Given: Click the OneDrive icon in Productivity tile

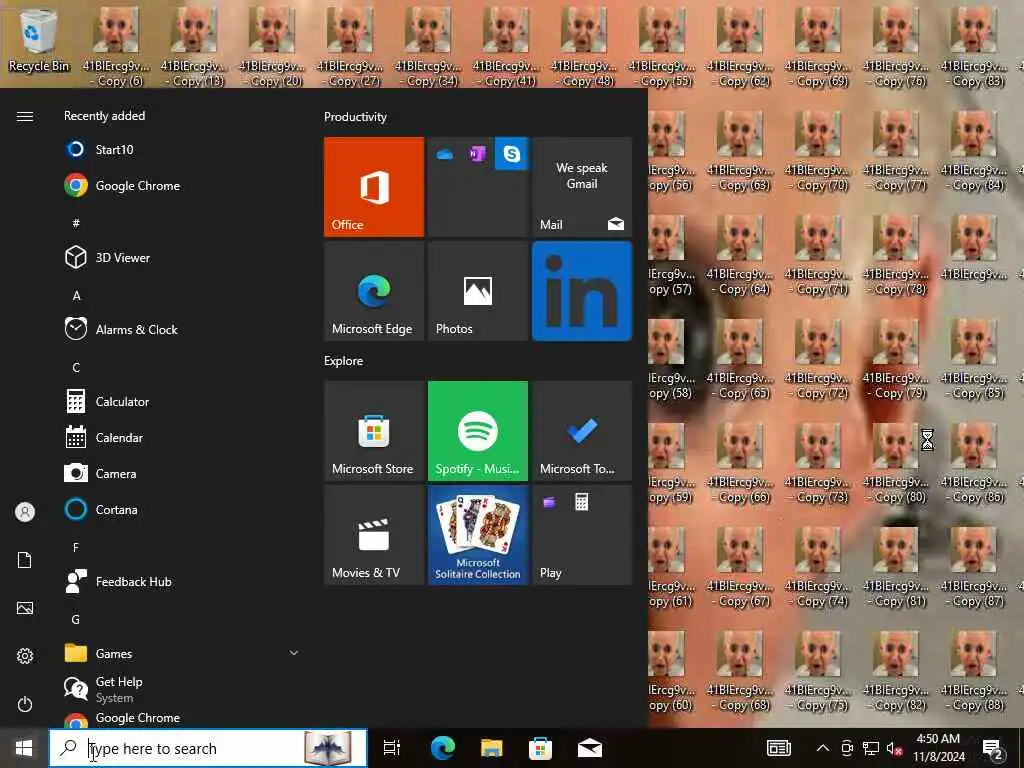Looking at the screenshot, I should pos(445,154).
